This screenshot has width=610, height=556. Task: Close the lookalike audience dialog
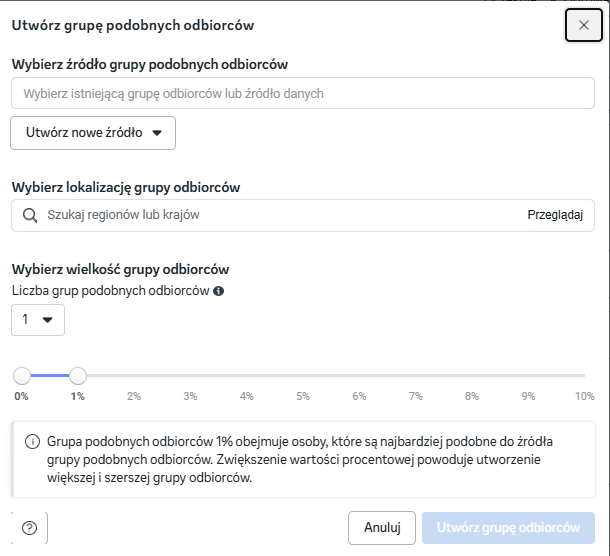[x=584, y=25]
